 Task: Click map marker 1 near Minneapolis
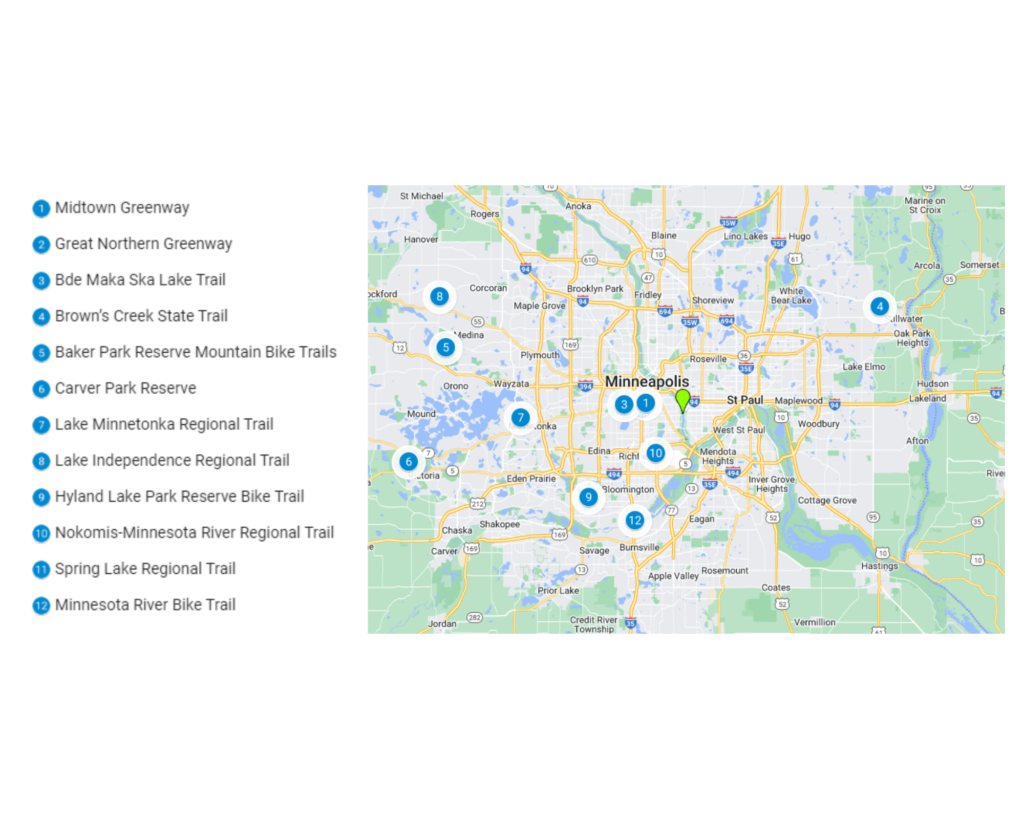click(646, 403)
